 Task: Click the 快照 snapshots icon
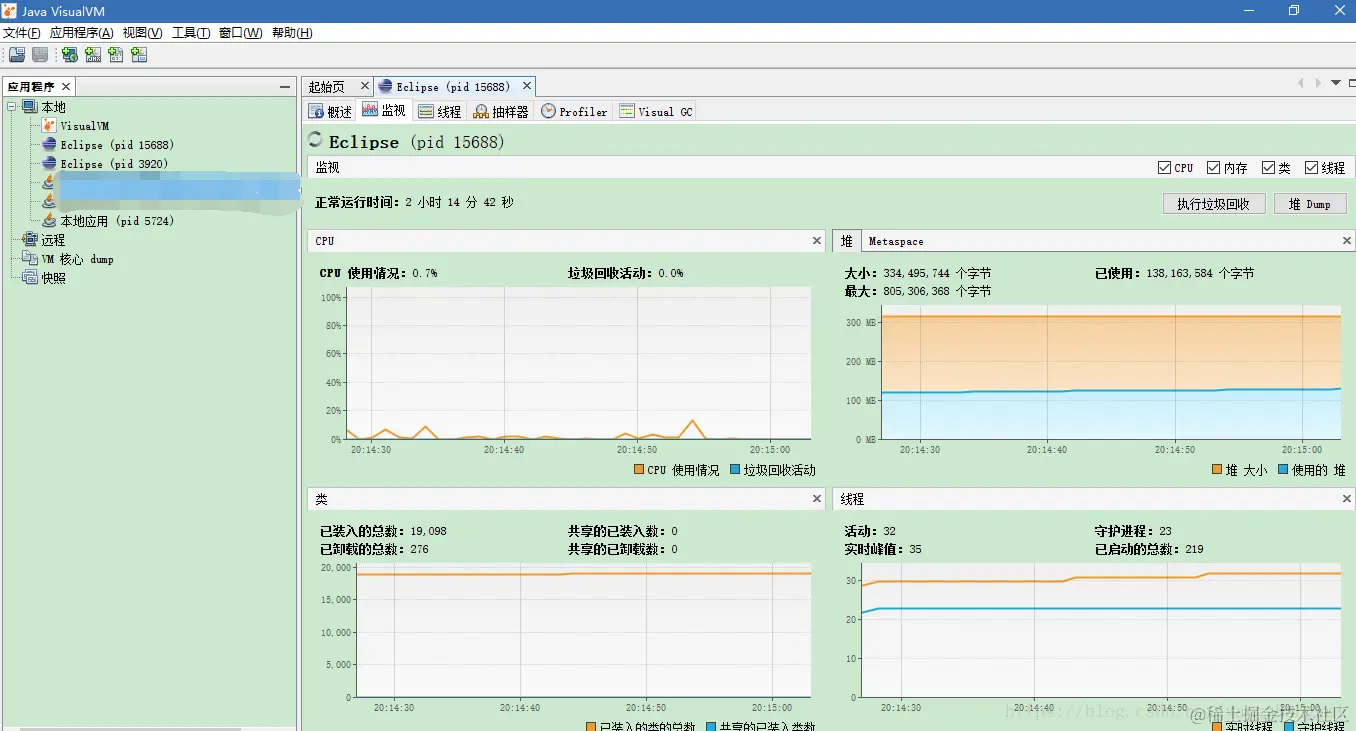[x=30, y=278]
